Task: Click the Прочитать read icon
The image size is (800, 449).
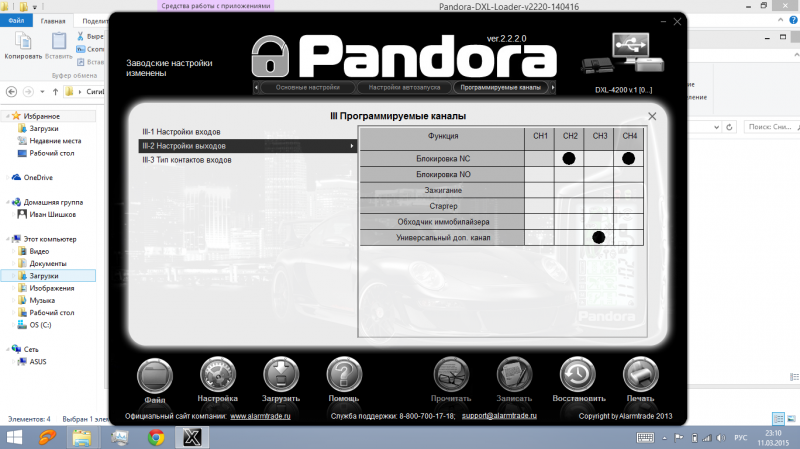Action: [451, 376]
